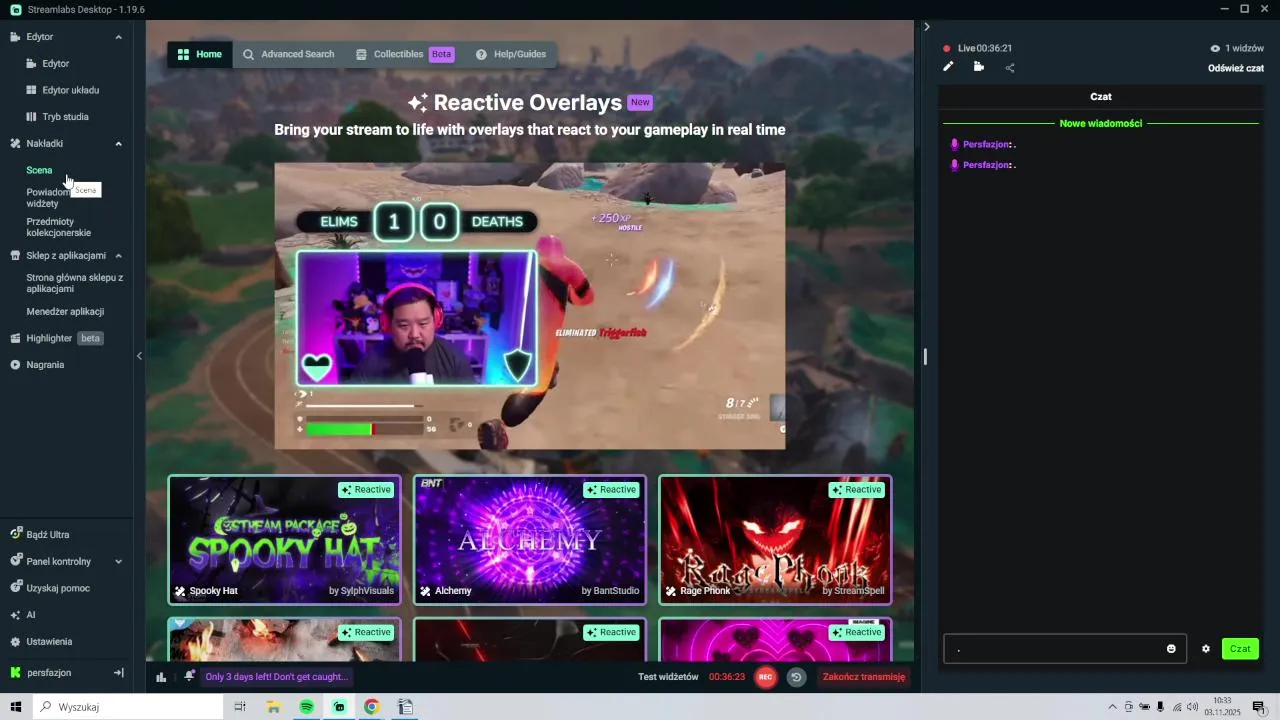This screenshot has height=720, width=1280.
Task: Click Odśwież czat to refresh chat
Action: click(1236, 68)
